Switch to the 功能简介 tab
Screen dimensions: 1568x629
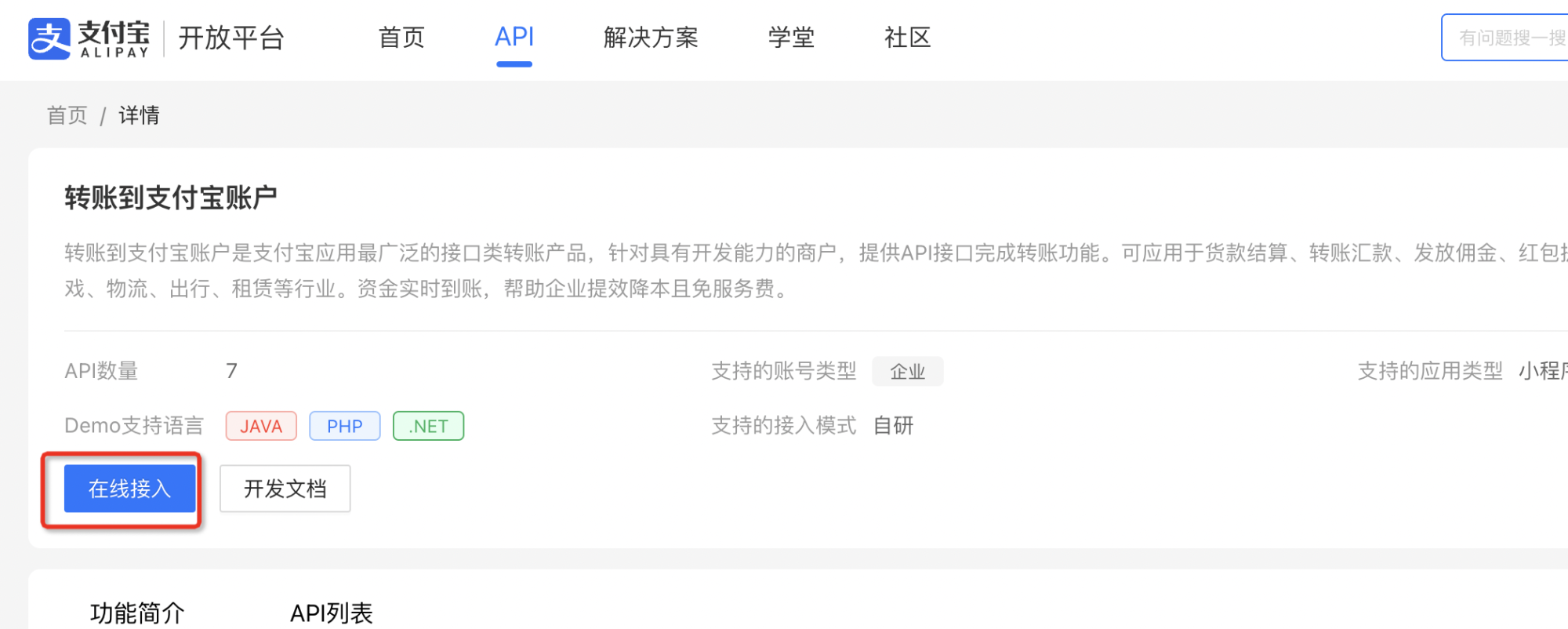click(x=137, y=613)
